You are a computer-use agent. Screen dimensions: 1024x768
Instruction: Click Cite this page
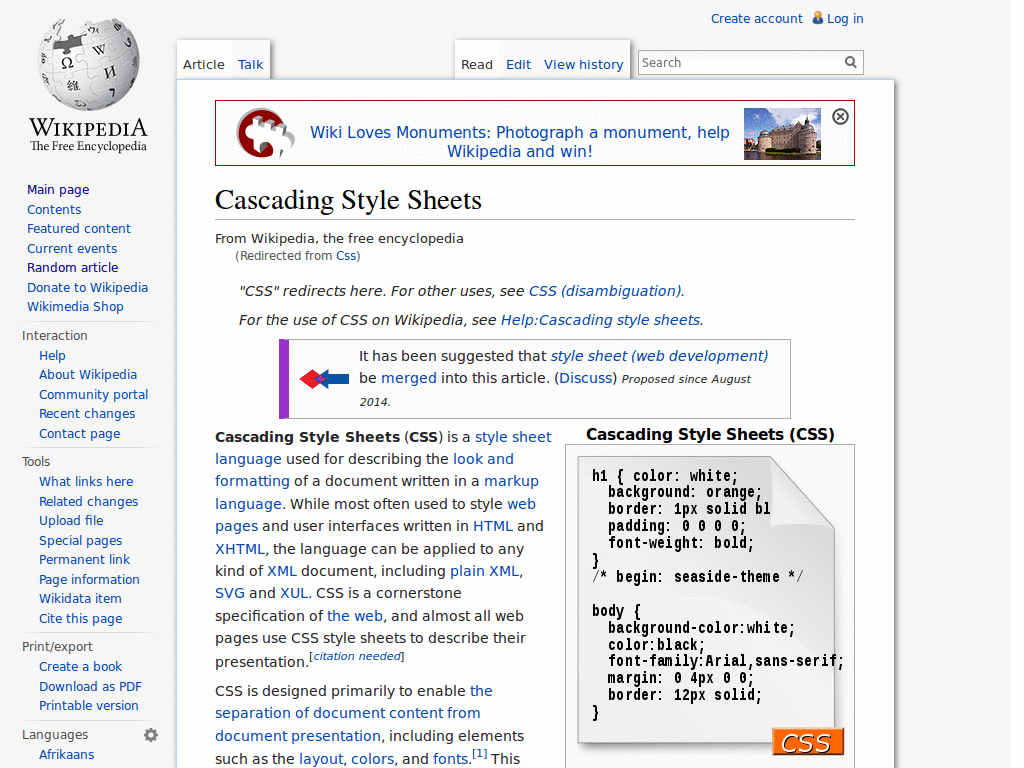tap(80, 619)
